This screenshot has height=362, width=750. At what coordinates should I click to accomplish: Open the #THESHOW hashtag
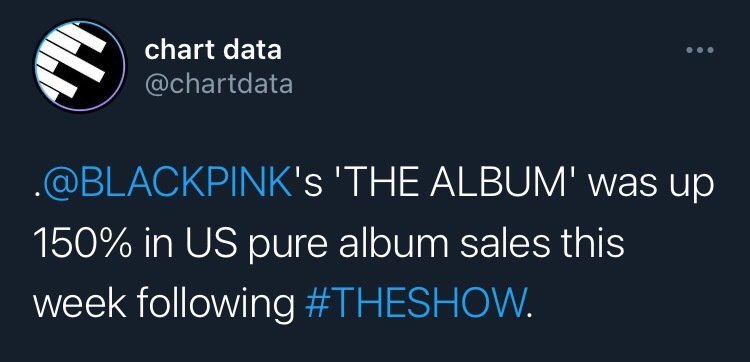[x=415, y=302]
